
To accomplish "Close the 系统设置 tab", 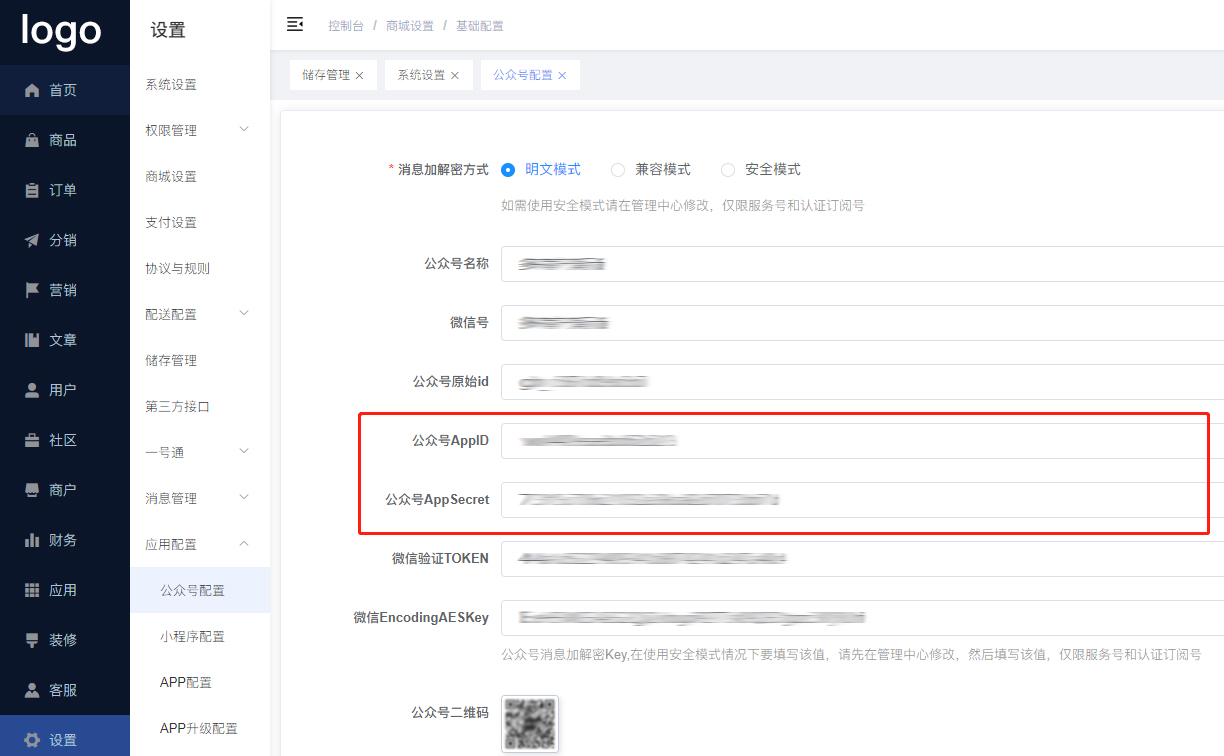I will coord(455,76).
